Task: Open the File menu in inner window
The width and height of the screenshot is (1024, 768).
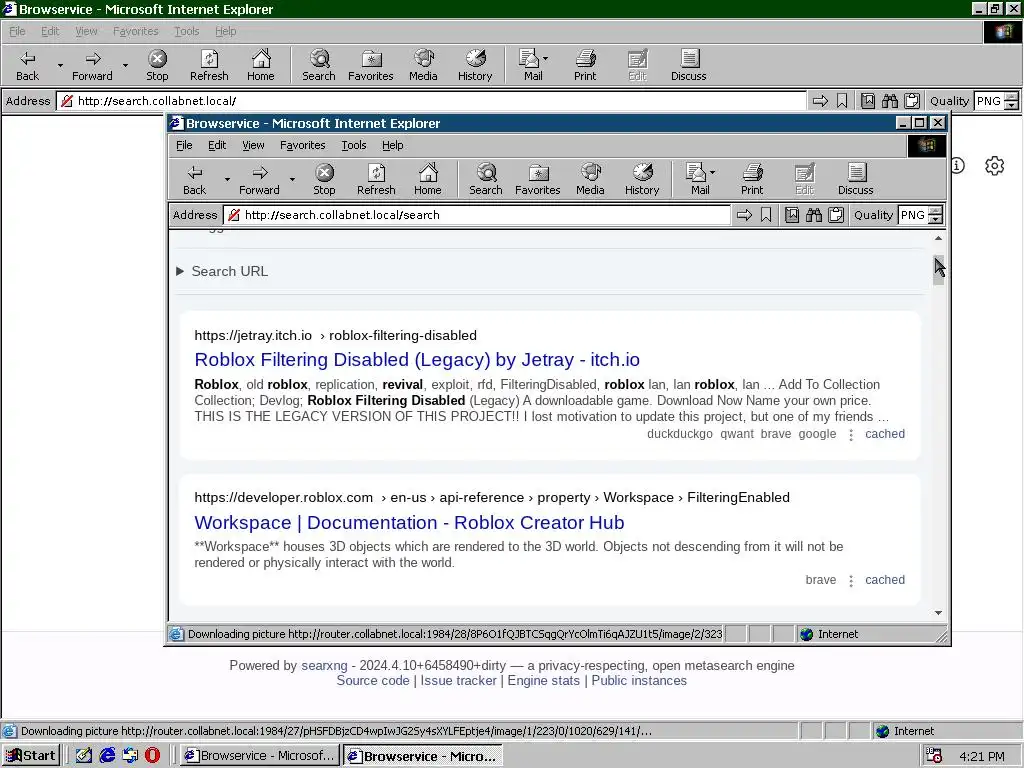Action: point(184,145)
